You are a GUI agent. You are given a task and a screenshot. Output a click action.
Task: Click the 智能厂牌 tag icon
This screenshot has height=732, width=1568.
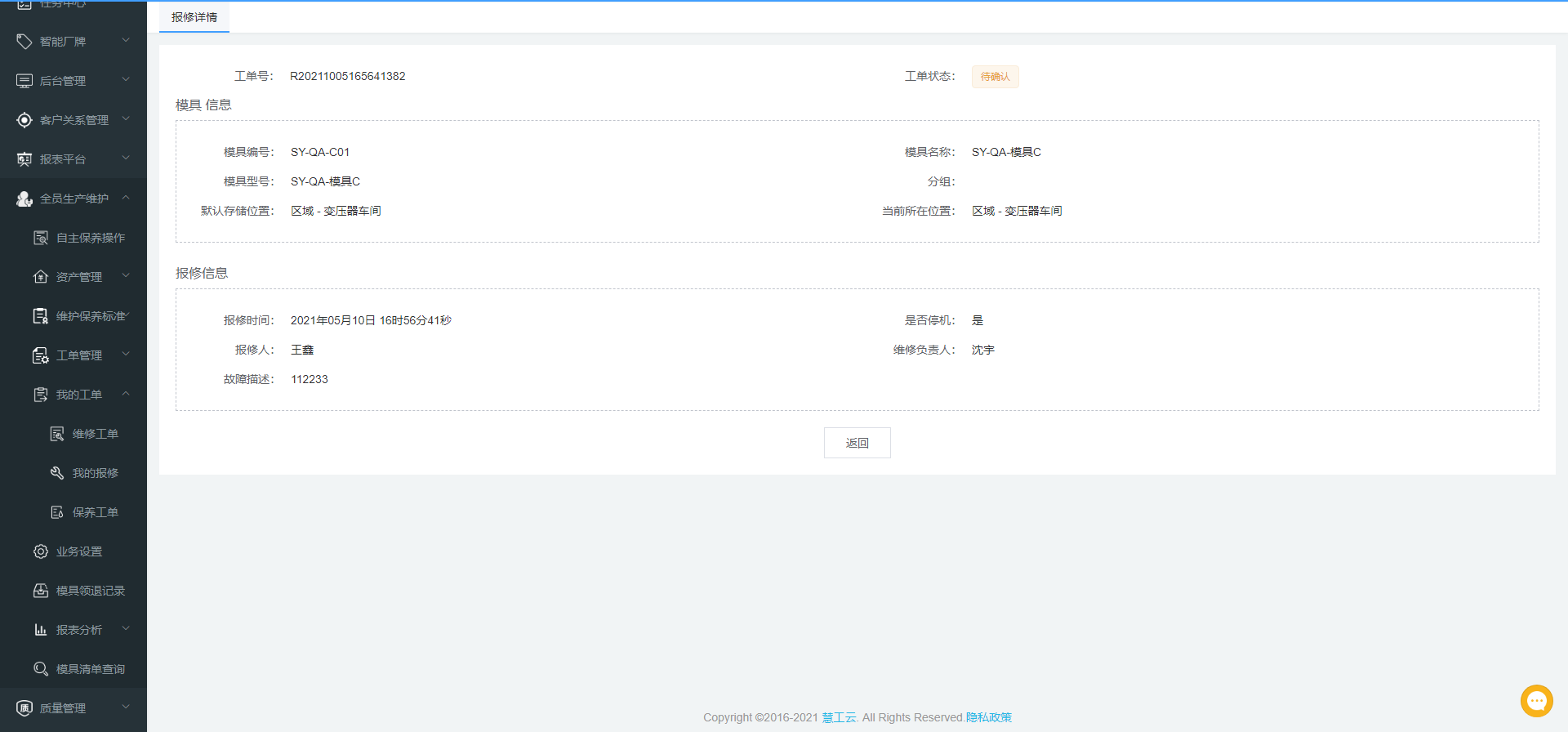24,42
